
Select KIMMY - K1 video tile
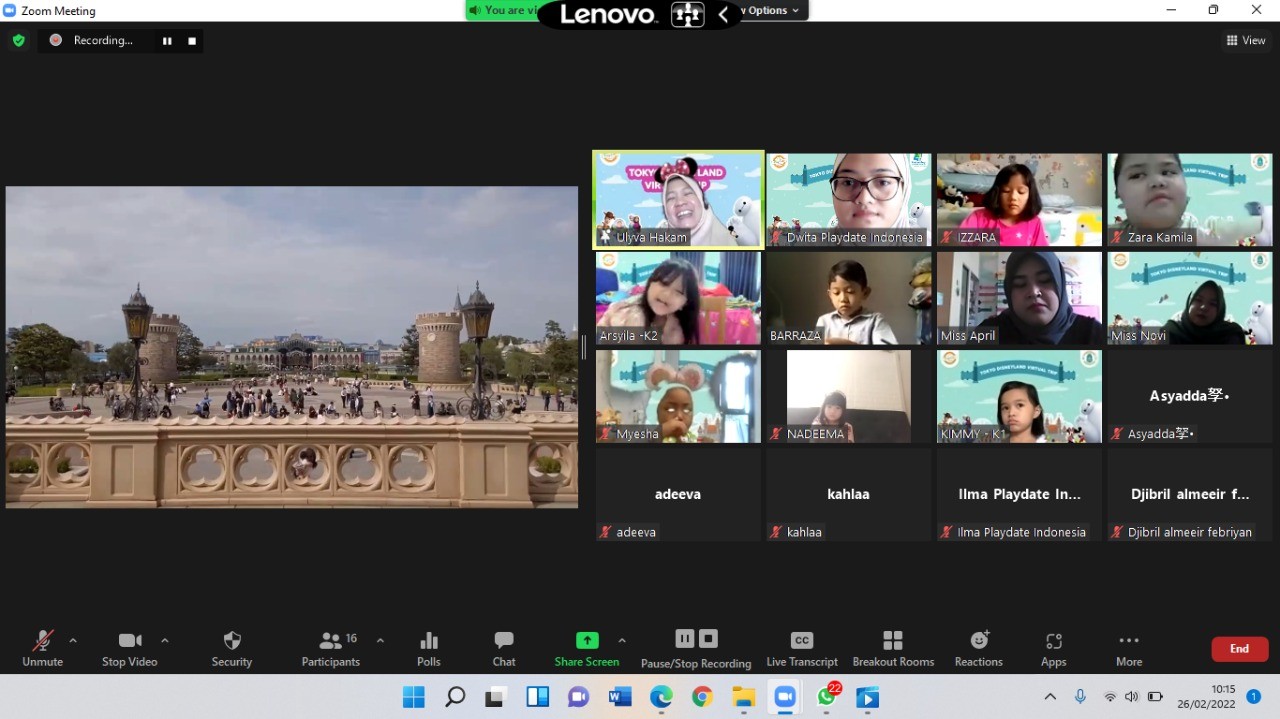pos(1019,396)
